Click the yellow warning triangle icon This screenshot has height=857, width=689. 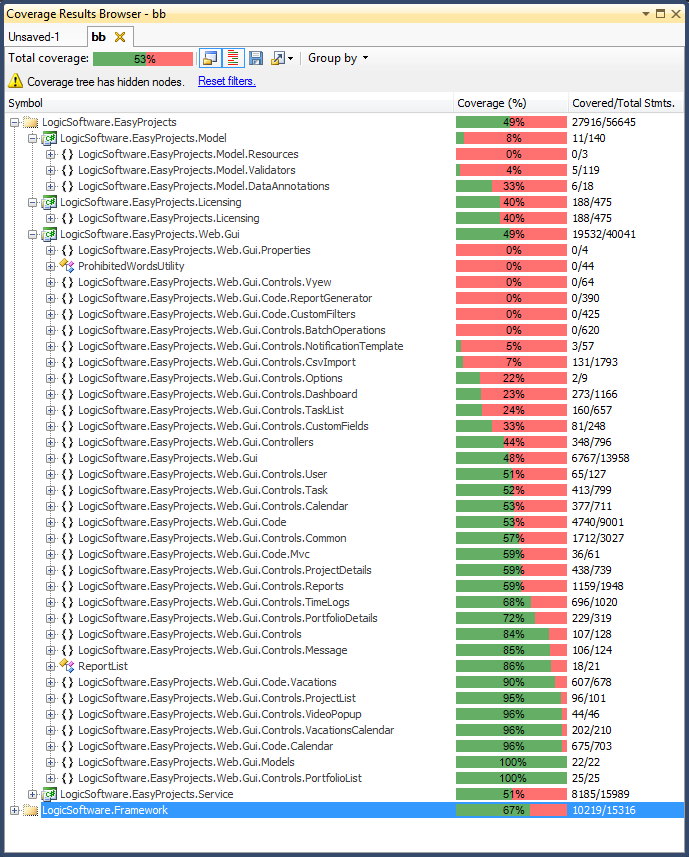(x=15, y=81)
